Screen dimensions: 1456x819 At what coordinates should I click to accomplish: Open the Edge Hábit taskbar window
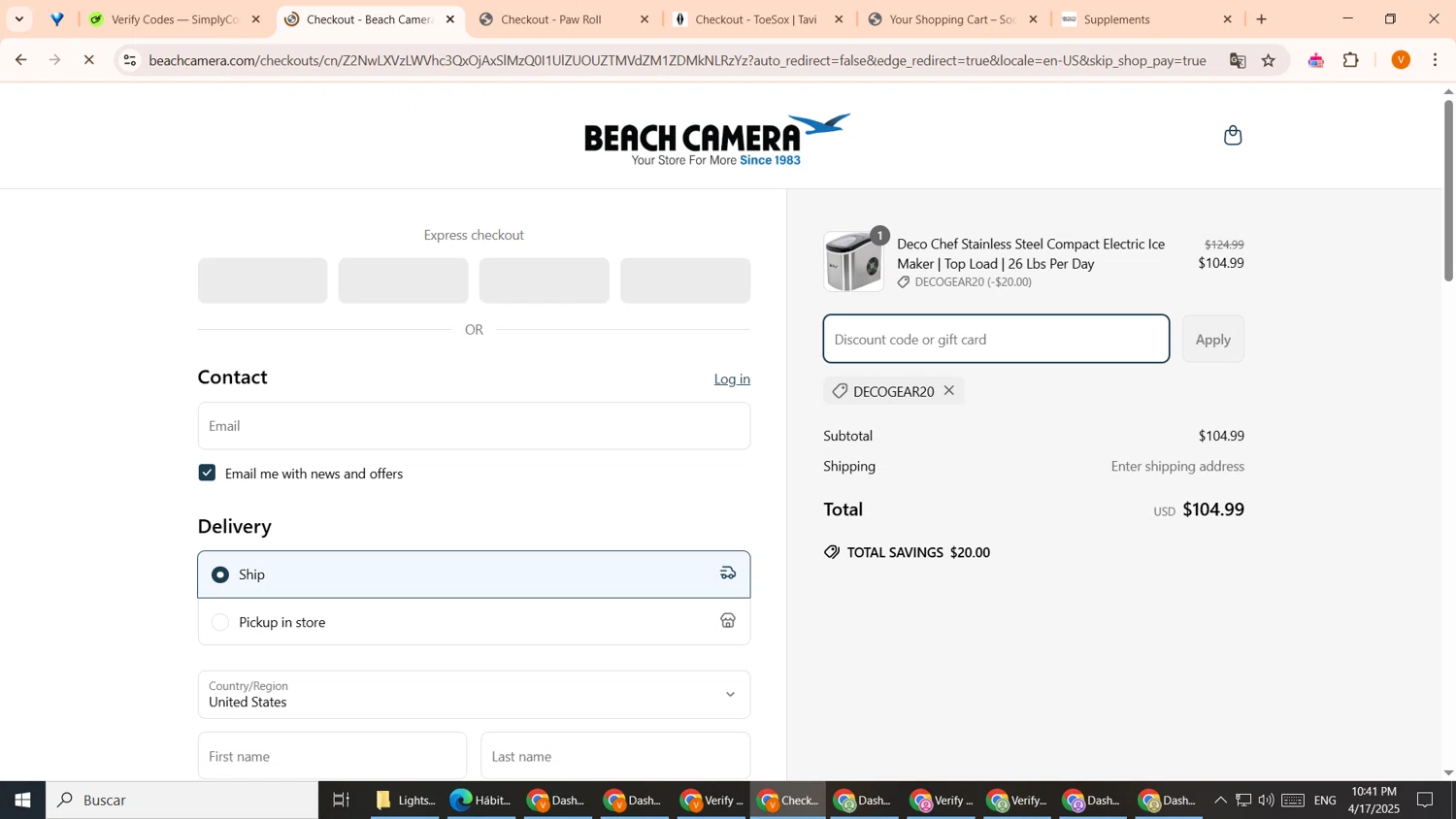[481, 801]
